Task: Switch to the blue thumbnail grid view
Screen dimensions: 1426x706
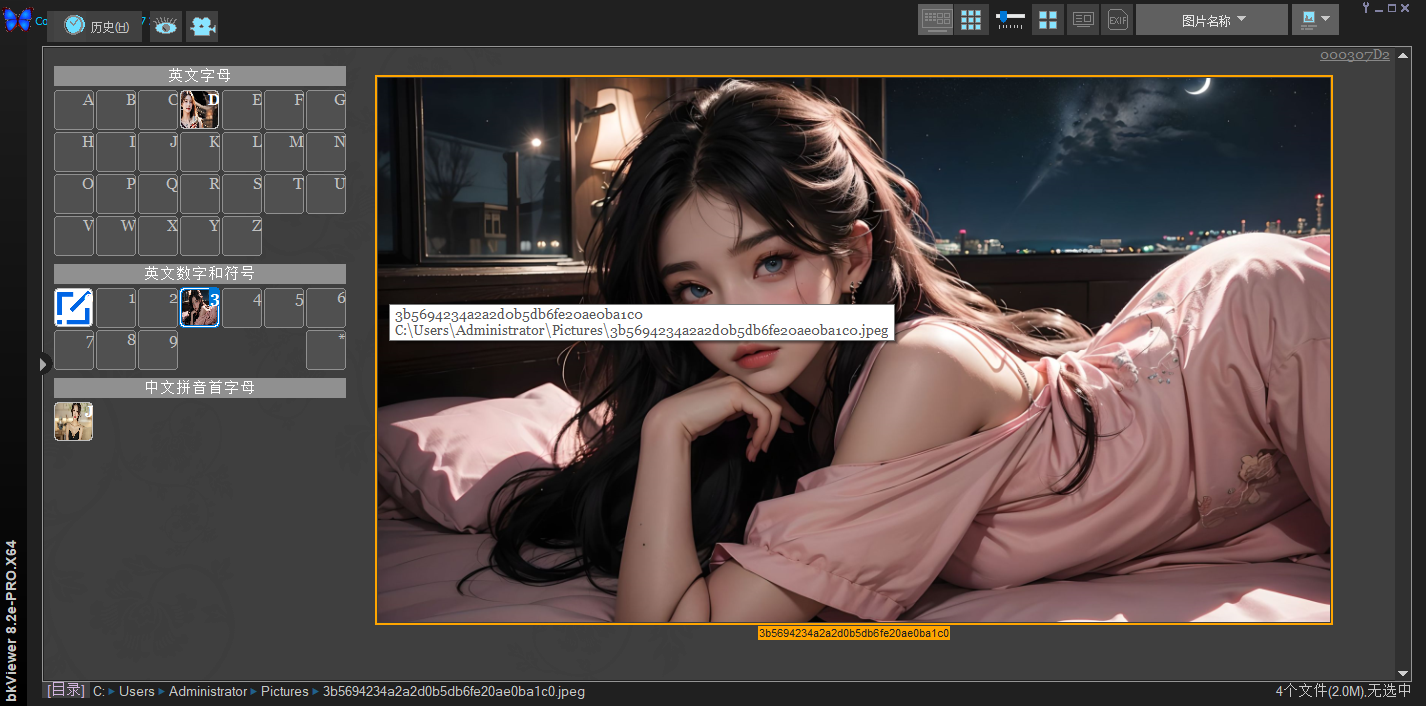Action: pos(970,18)
